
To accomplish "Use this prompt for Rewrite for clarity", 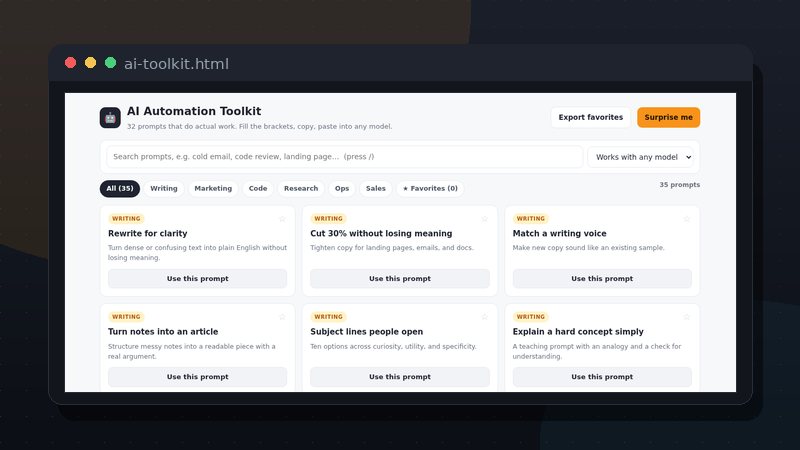I will point(197,279).
